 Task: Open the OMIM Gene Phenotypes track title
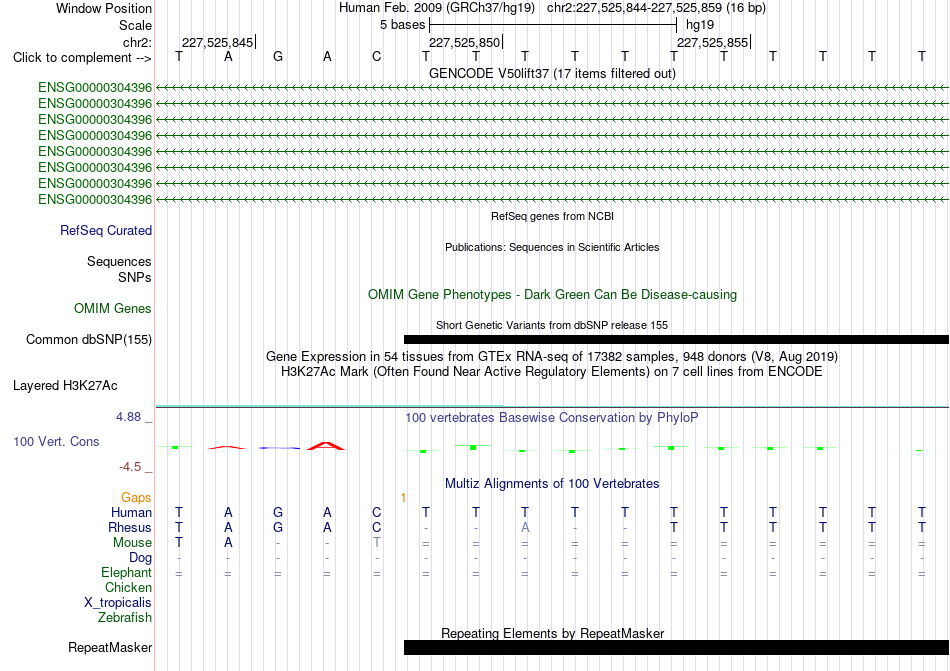(552, 294)
